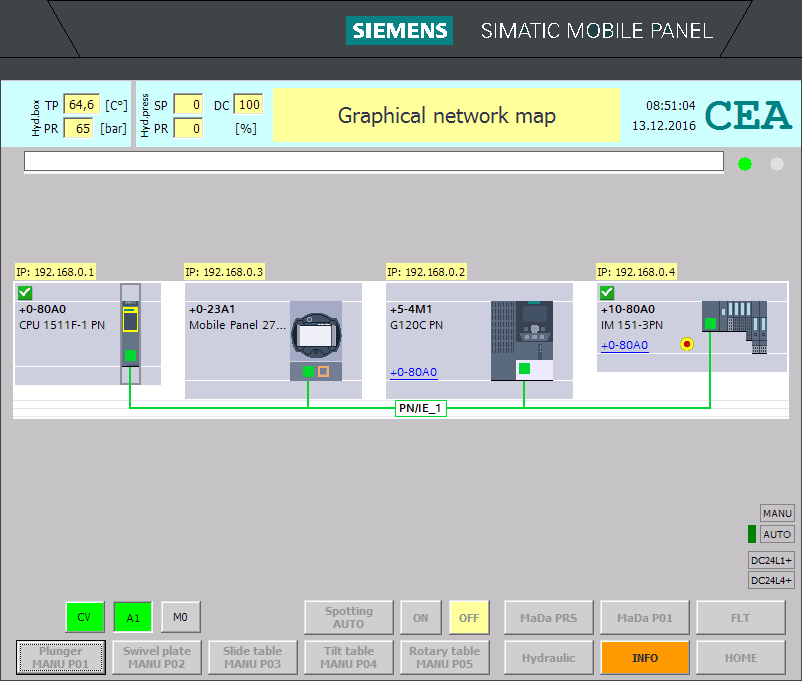
Task: Click the Hyd.box TP temperature field
Action: pyautogui.click(x=81, y=105)
